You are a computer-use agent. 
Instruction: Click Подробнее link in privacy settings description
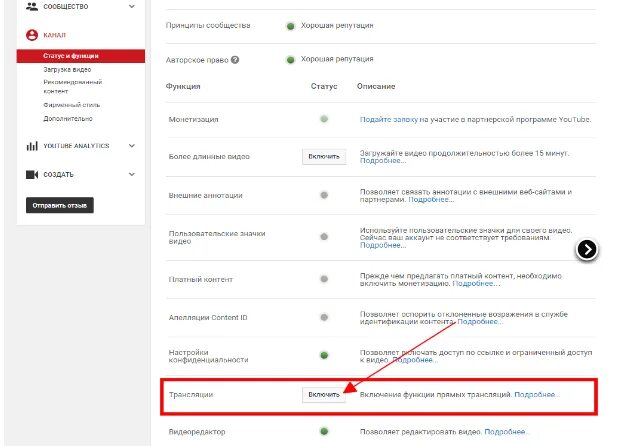tap(415, 360)
